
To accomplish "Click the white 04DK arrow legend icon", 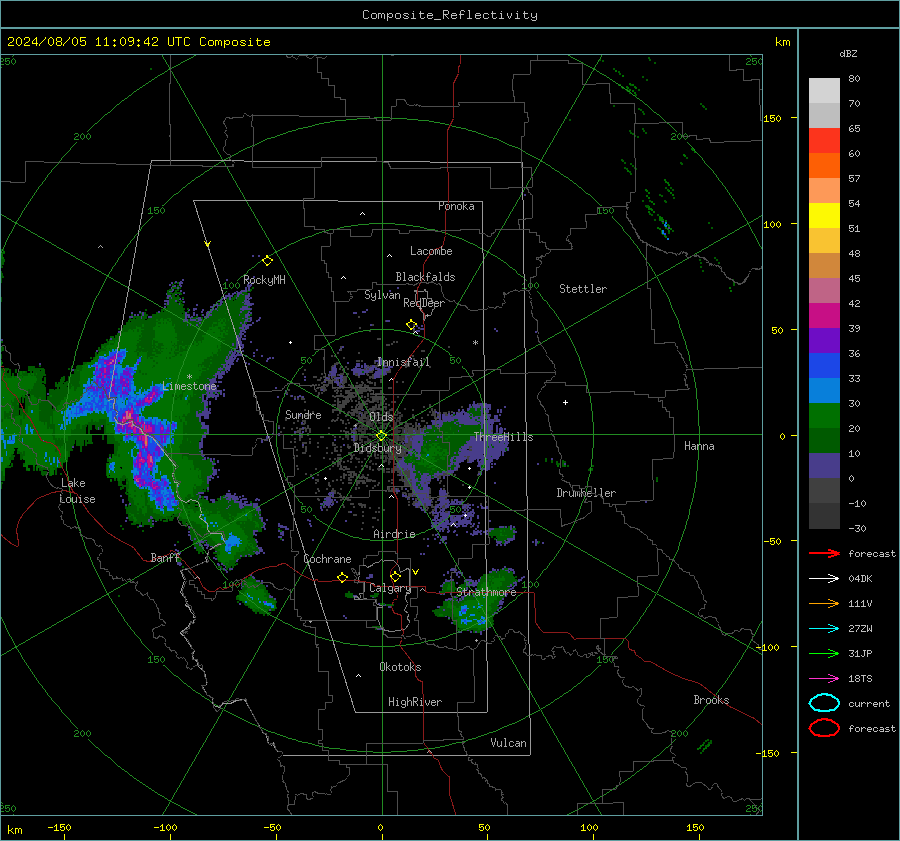I will tap(824, 578).
